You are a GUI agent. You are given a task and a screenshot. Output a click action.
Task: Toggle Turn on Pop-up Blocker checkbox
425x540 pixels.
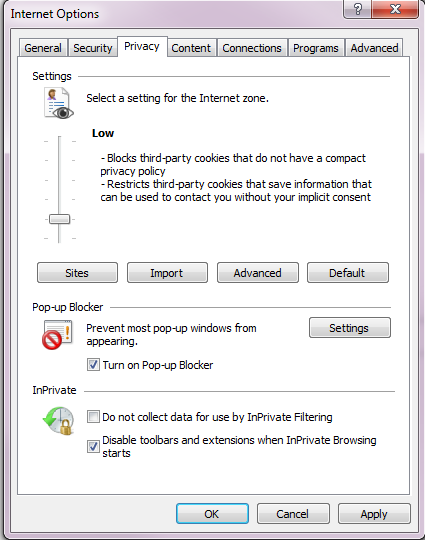click(93, 365)
